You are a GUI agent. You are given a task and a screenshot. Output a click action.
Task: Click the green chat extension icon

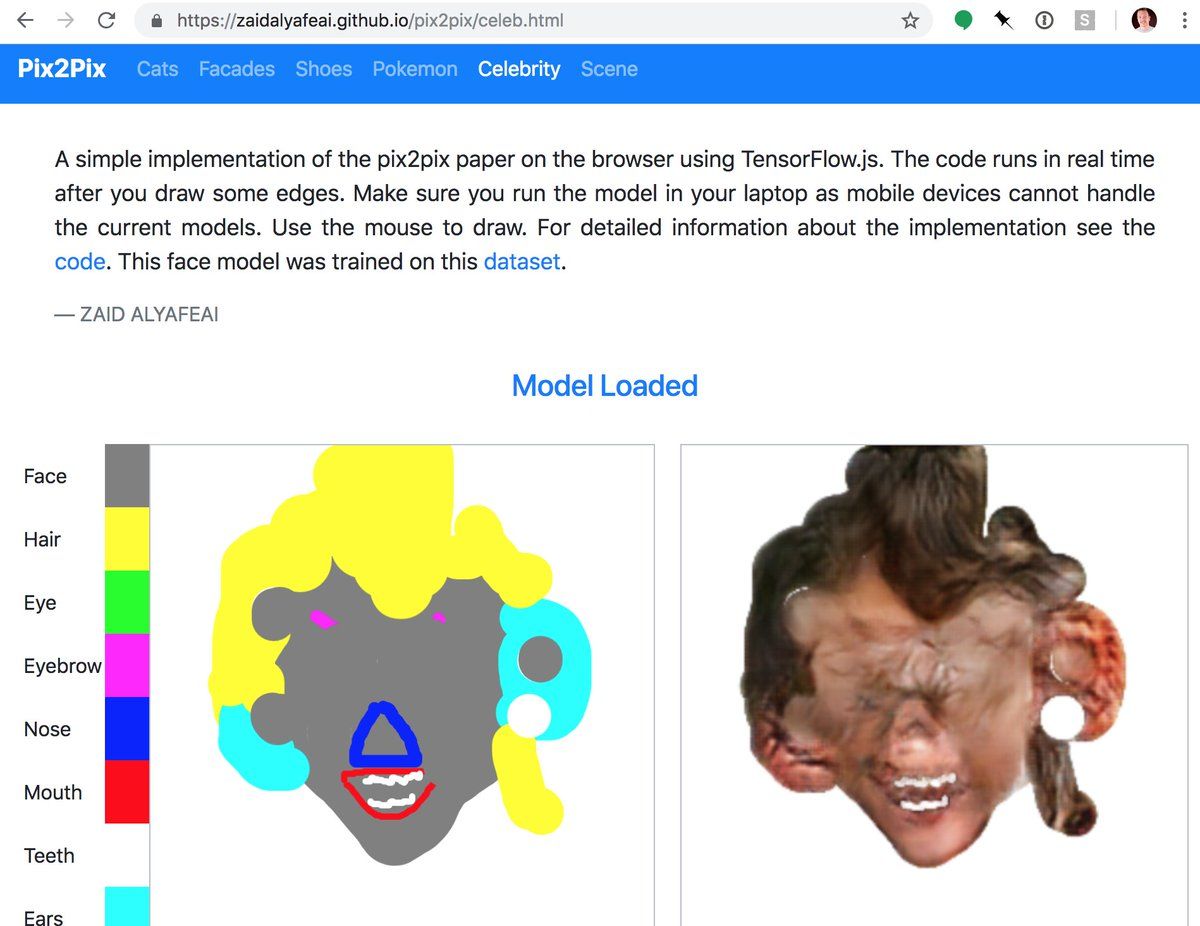coord(963,20)
